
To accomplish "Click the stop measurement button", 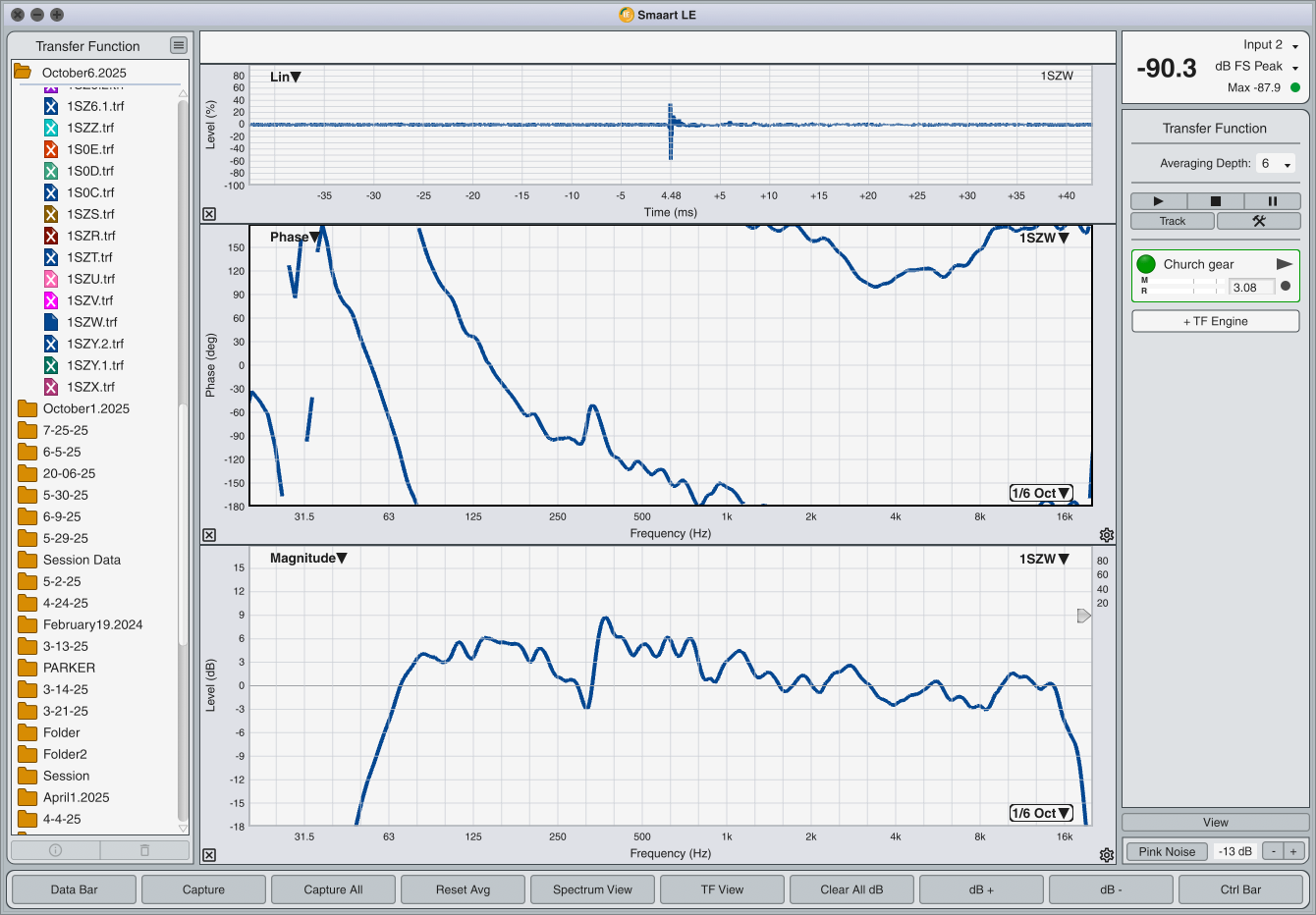I will pos(1215,201).
